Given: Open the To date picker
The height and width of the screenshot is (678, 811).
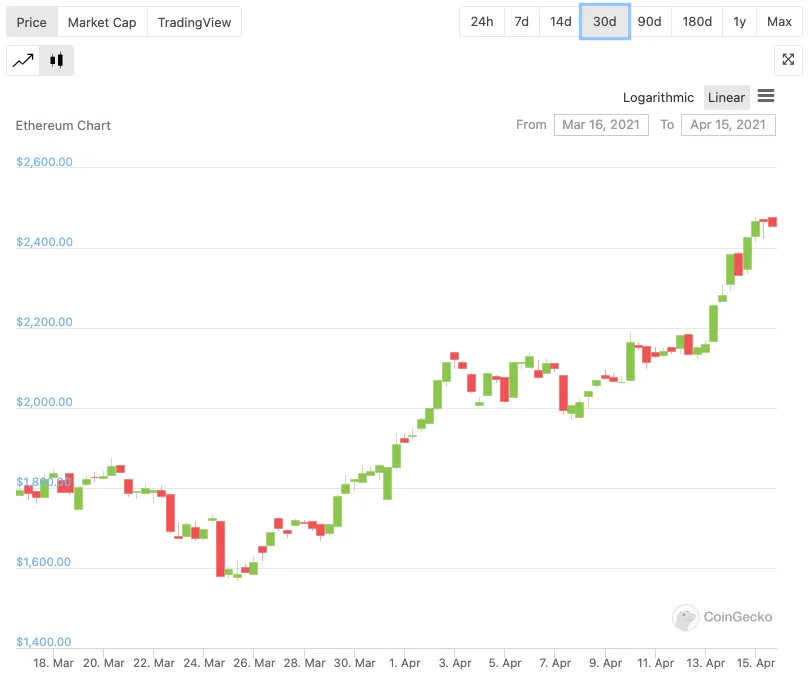Looking at the screenshot, I should point(728,125).
